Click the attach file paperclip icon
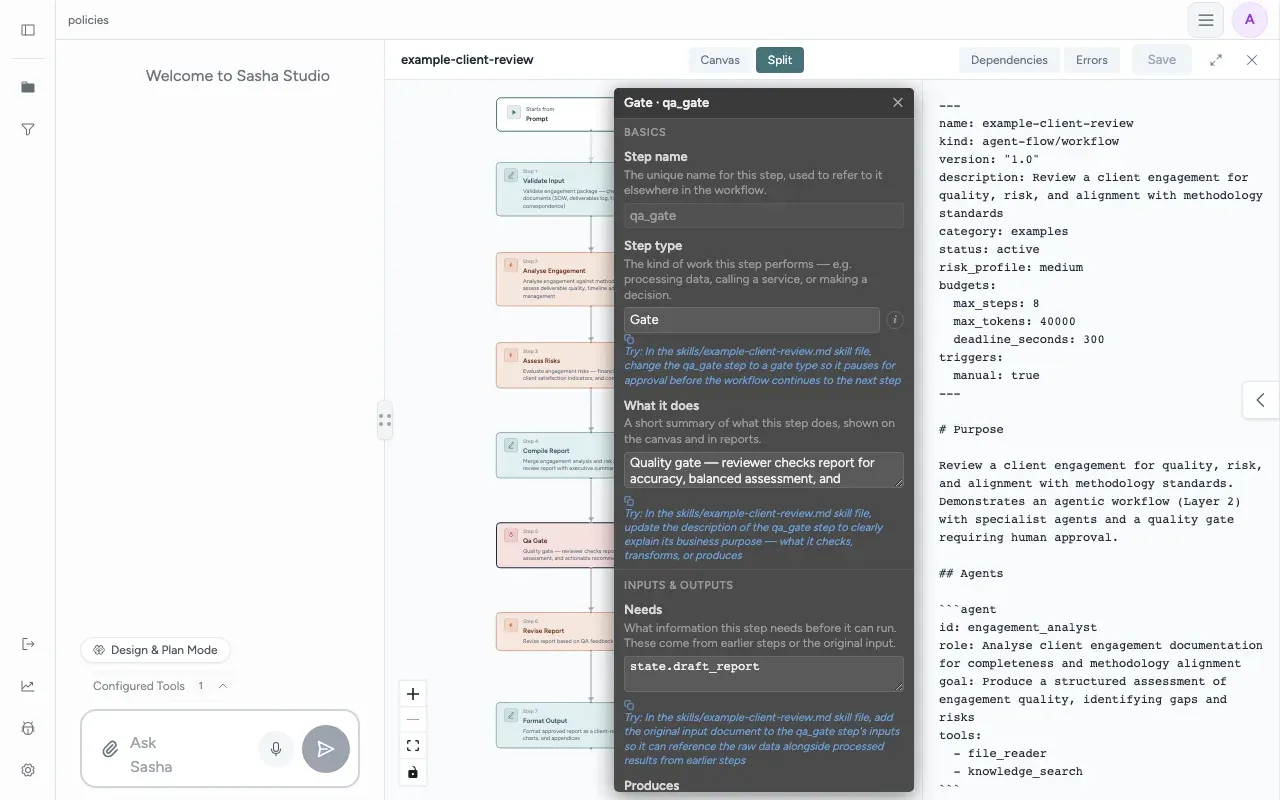1280x800 pixels. [110, 749]
